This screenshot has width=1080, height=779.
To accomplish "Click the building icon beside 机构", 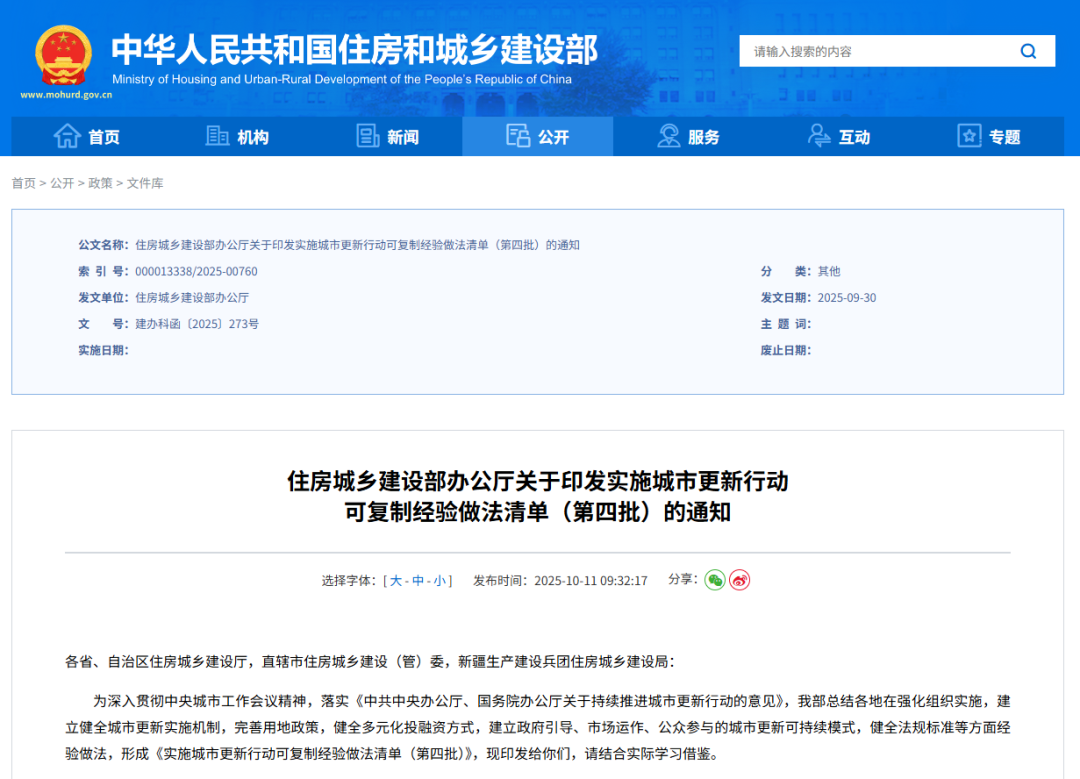I will click(217, 136).
